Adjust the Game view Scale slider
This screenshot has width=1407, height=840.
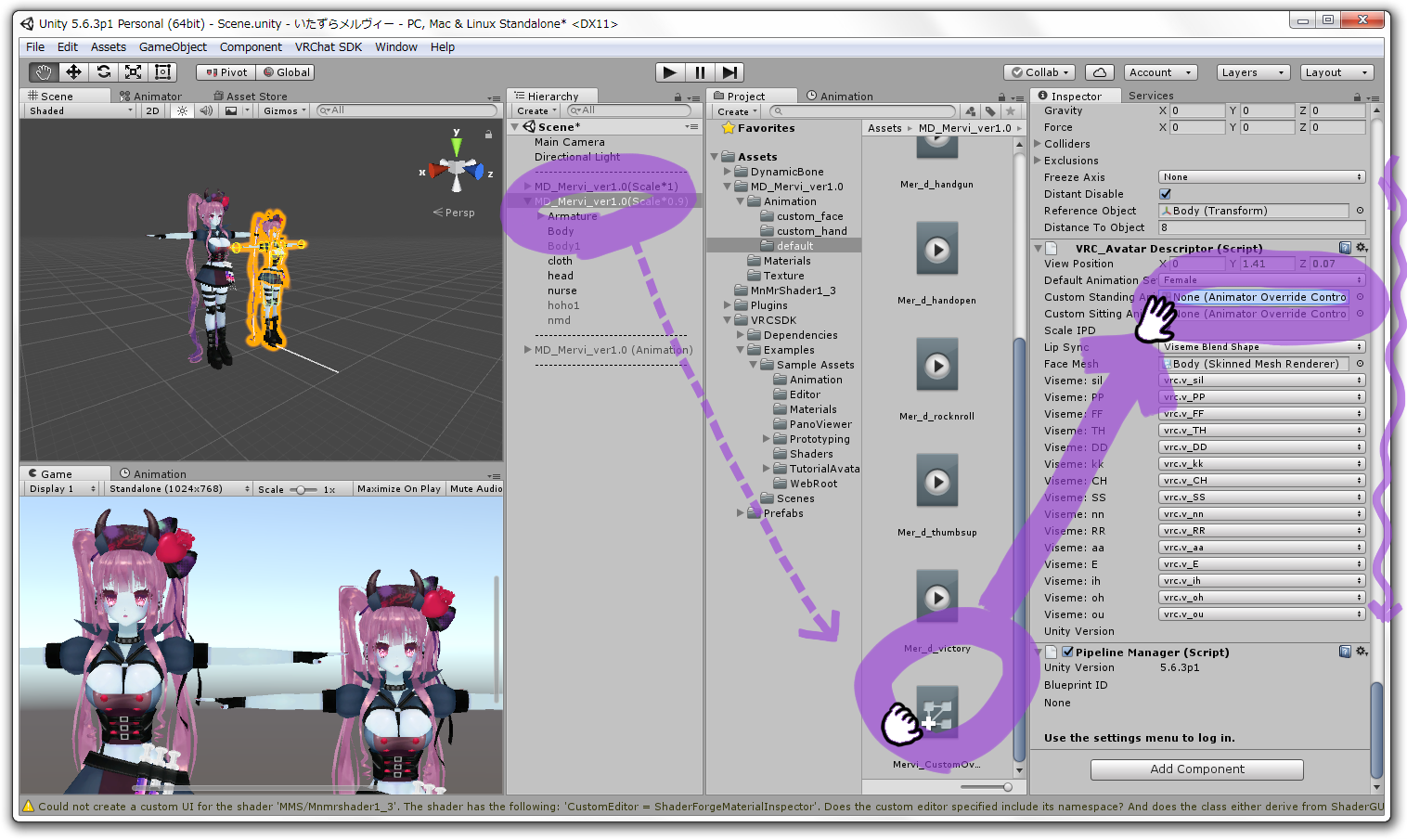click(301, 489)
